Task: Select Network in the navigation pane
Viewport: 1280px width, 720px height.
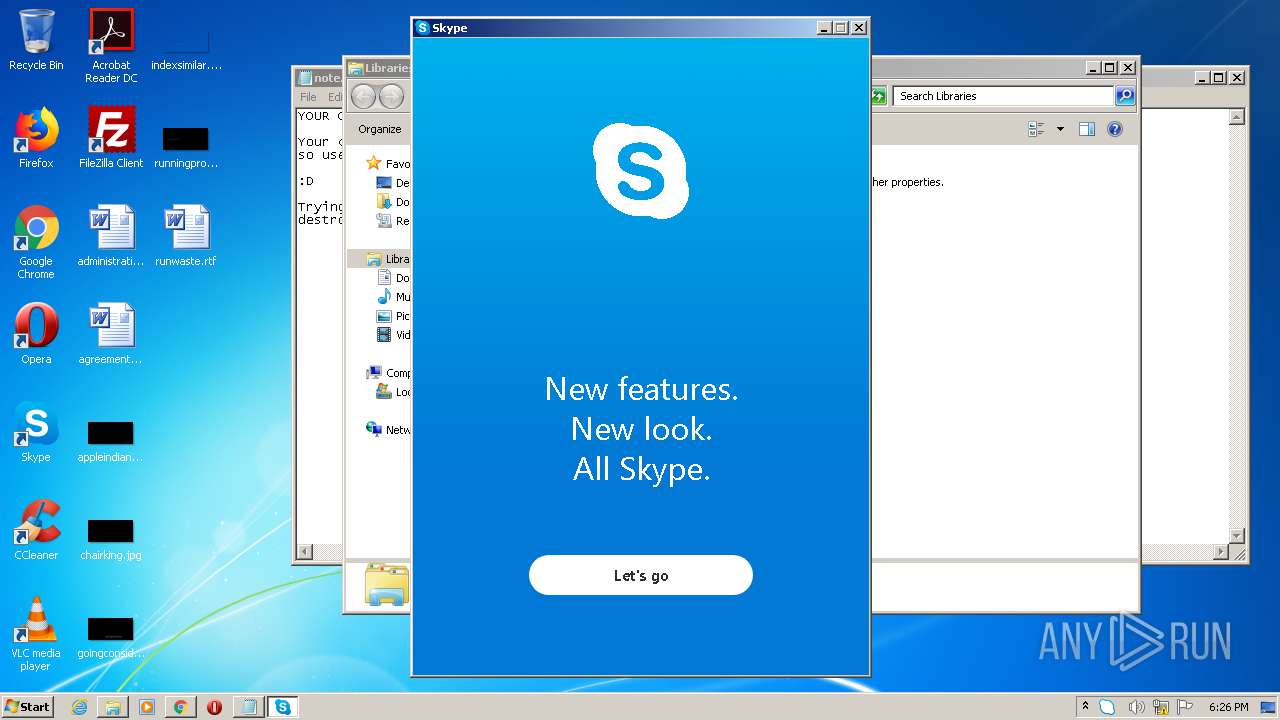Action: click(388, 430)
